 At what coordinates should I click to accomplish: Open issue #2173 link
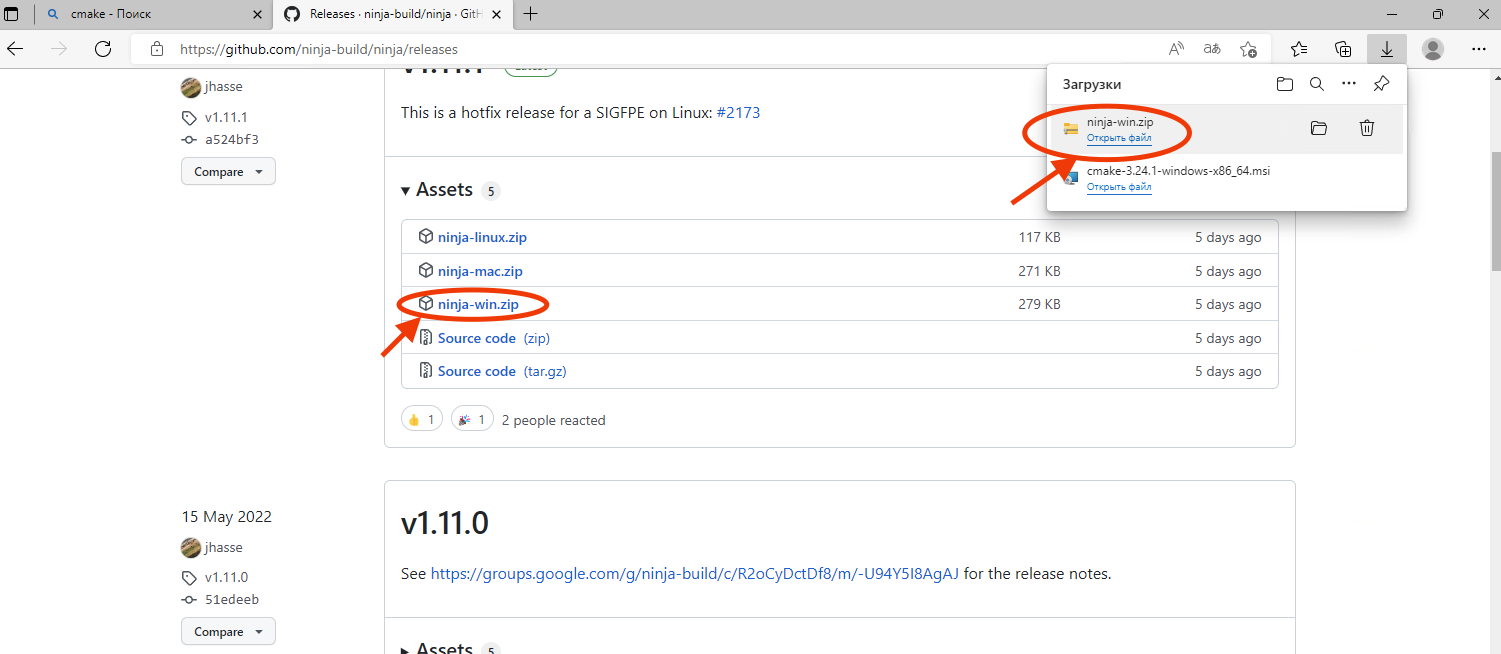(738, 113)
